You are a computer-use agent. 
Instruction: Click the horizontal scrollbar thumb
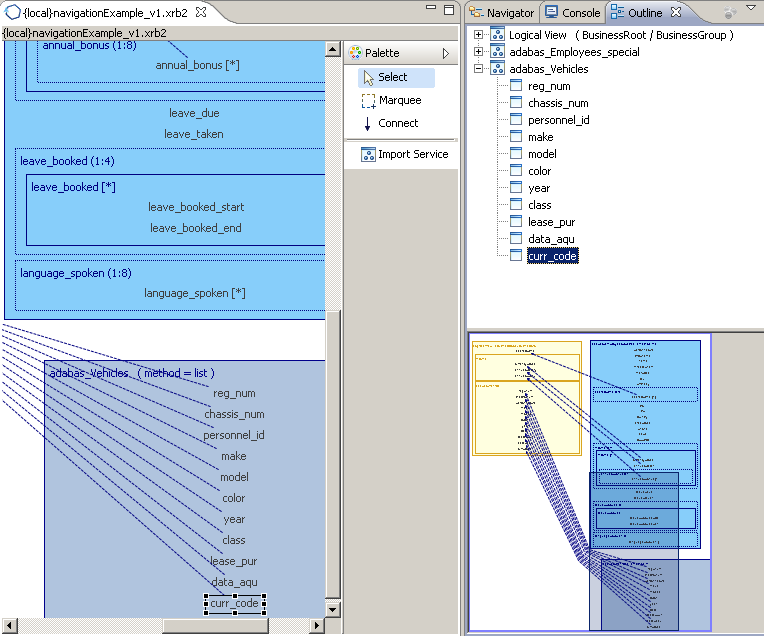(215, 625)
